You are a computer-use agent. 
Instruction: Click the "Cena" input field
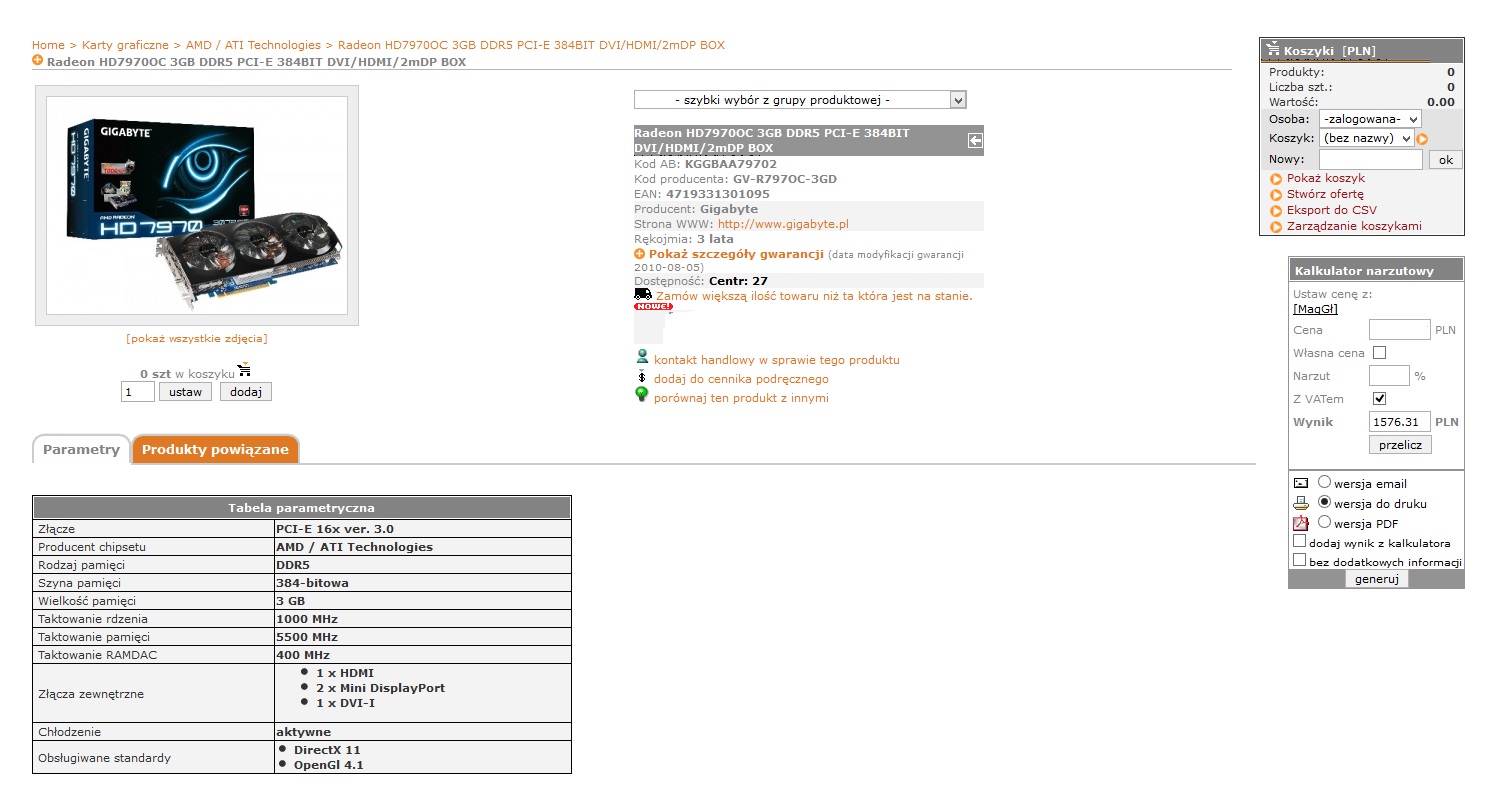[x=1400, y=330]
